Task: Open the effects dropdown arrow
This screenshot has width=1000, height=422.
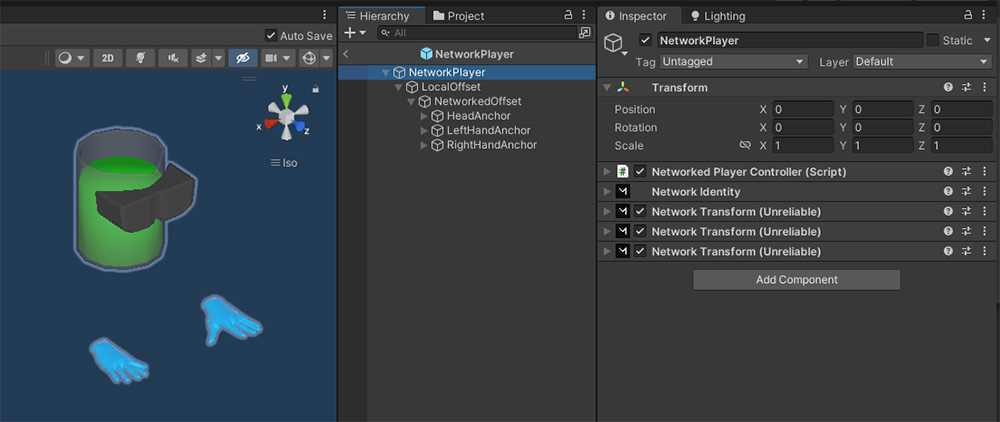Action: point(219,58)
